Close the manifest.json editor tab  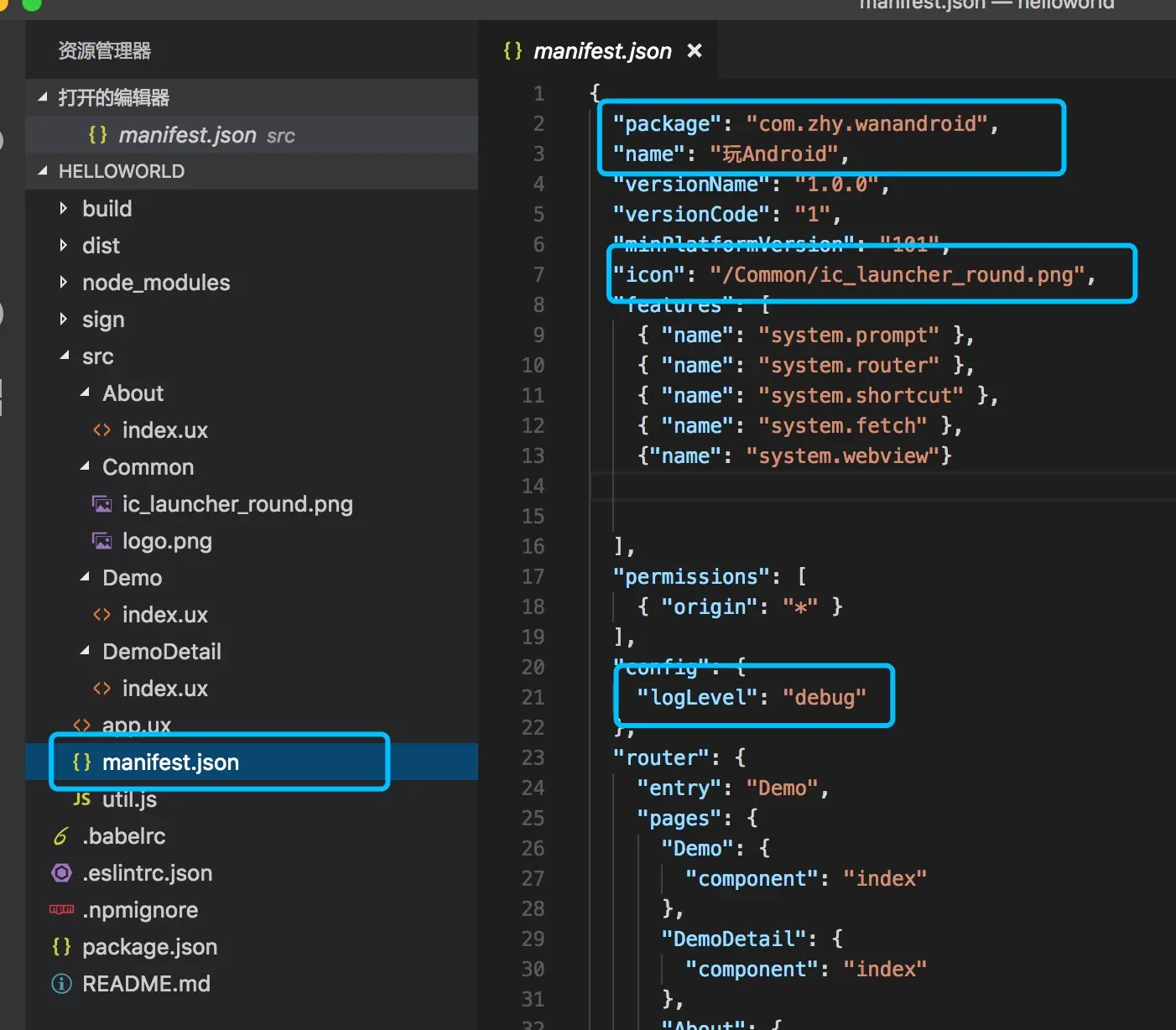click(x=695, y=51)
